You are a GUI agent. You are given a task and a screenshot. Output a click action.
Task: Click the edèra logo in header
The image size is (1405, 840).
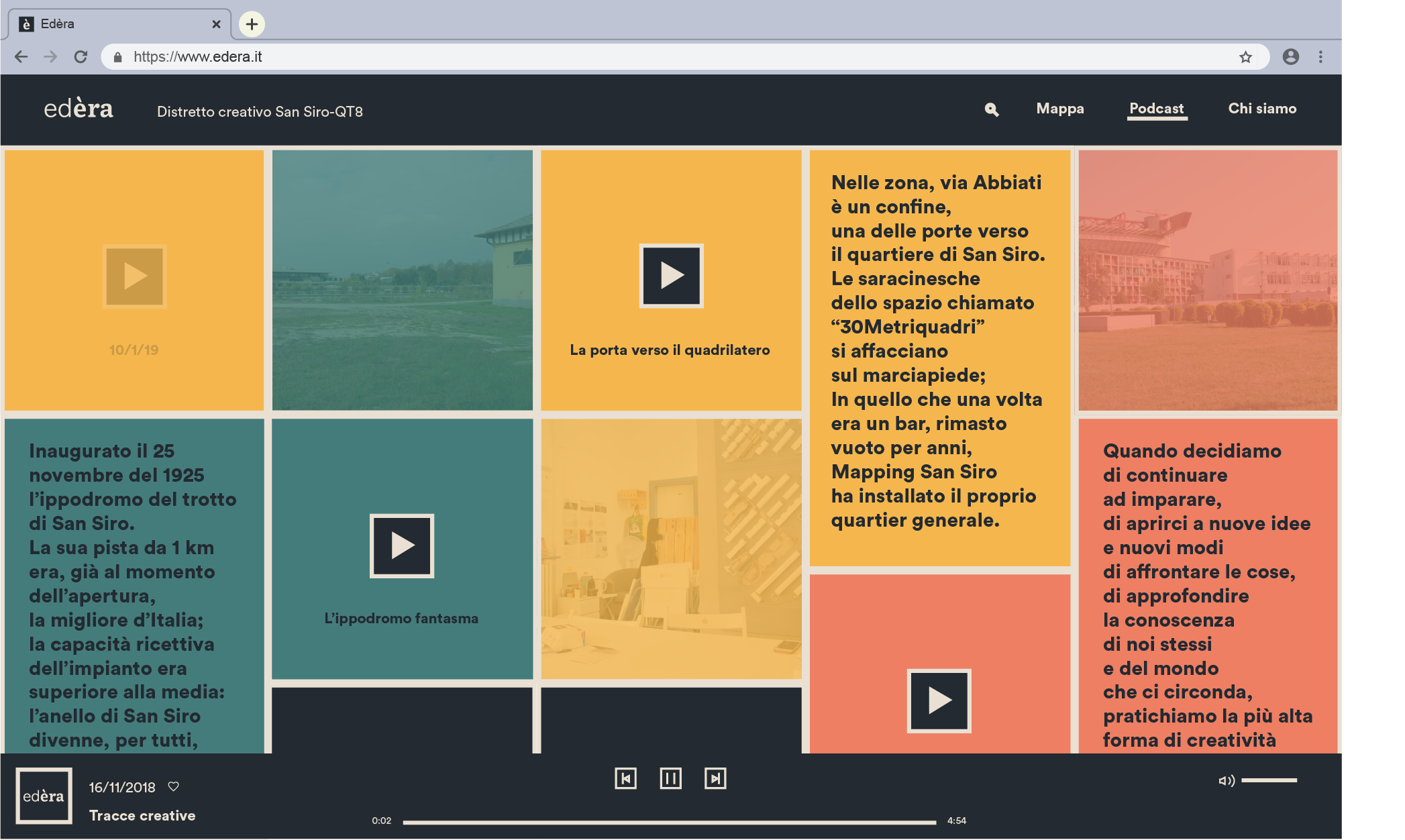[79, 109]
